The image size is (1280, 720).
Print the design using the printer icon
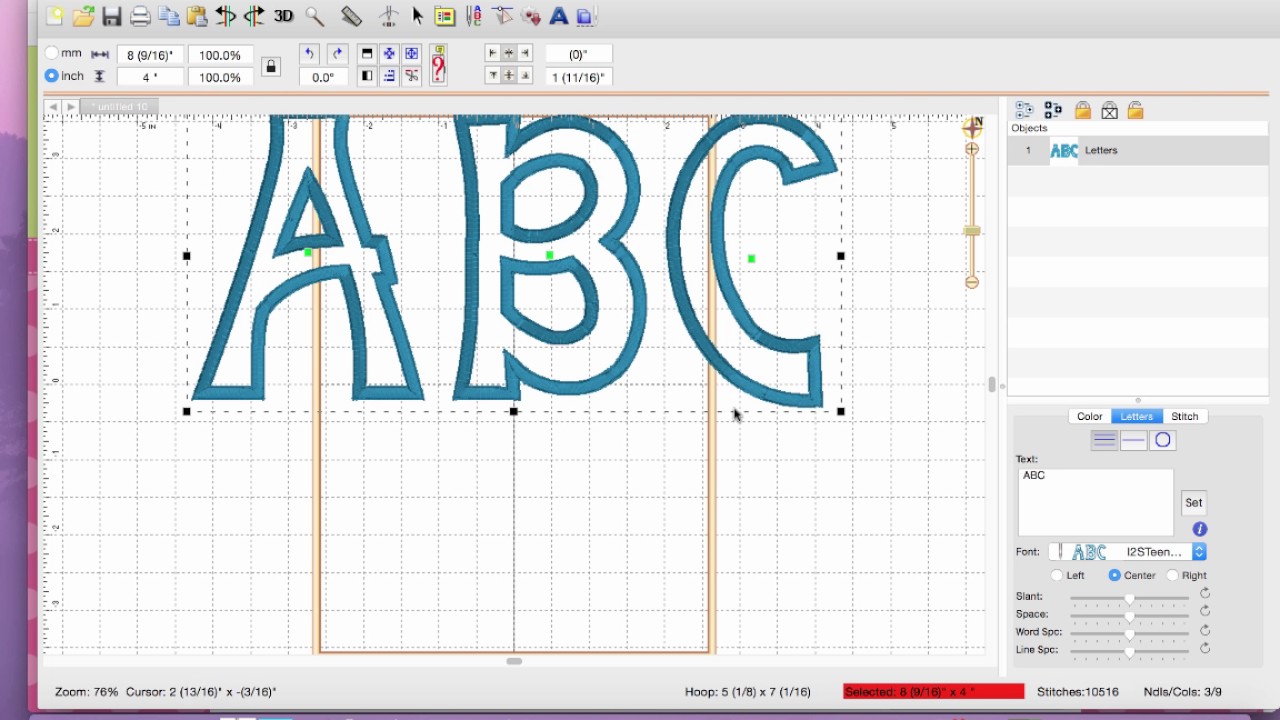(x=140, y=15)
